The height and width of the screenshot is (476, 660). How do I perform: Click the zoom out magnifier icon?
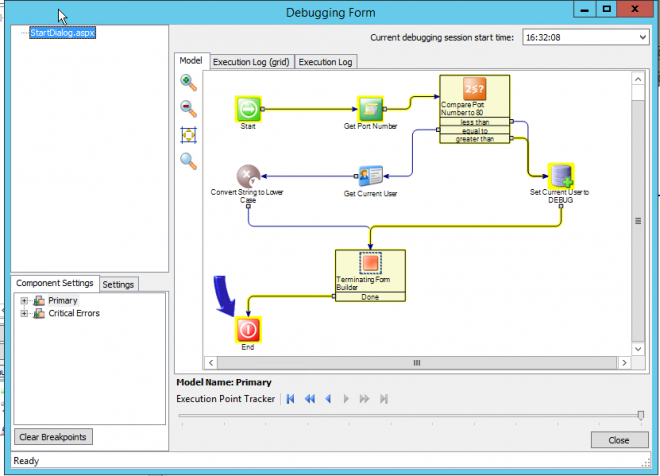[x=188, y=109]
